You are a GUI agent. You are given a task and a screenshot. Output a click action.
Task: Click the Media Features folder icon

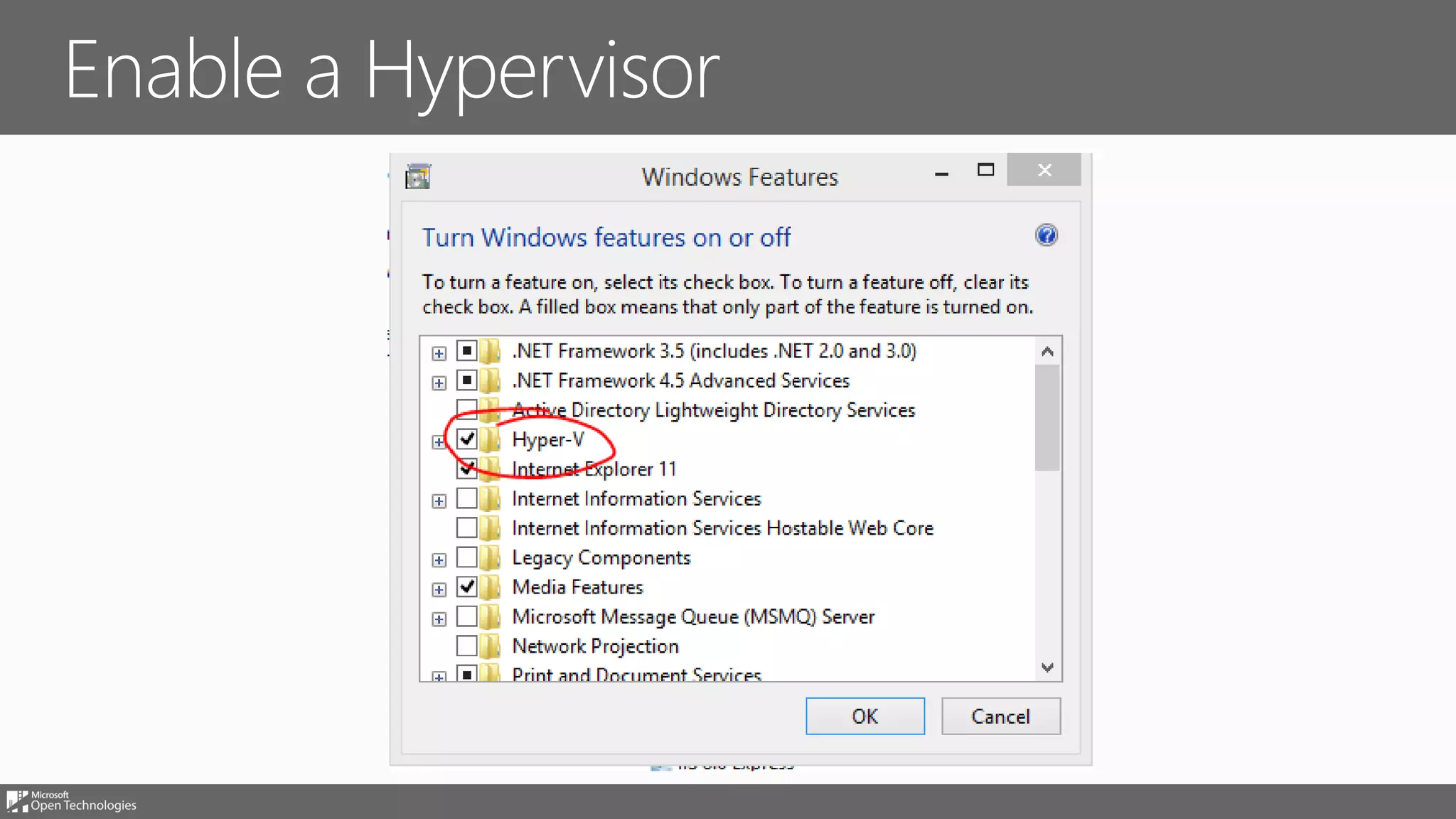(x=490, y=587)
